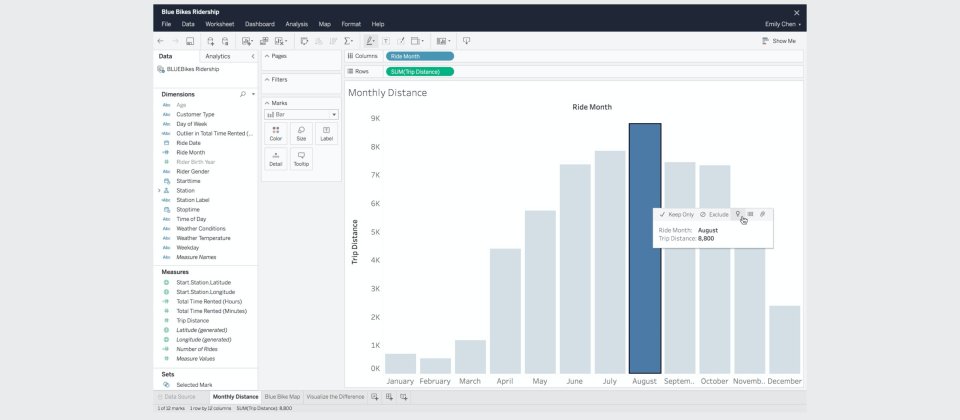This screenshot has width=960, height=420.
Task: Click the duplicate sheet toolbar icon
Action: click(264, 41)
